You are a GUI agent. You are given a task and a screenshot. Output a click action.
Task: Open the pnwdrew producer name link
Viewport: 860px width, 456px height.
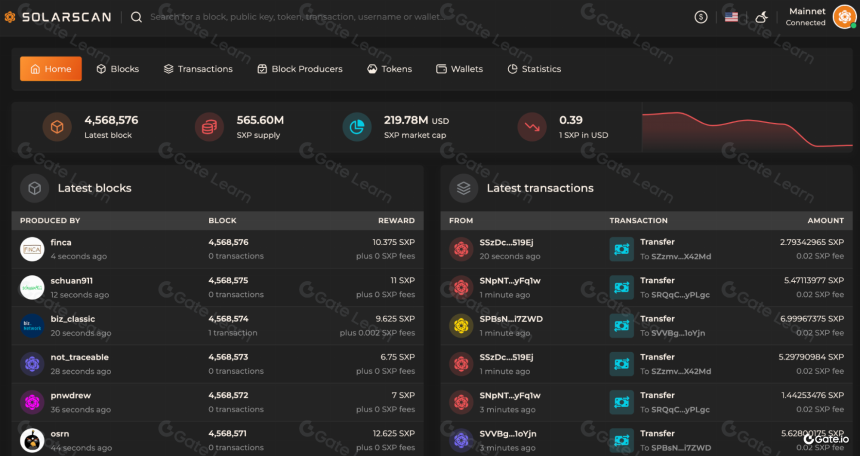click(71, 396)
